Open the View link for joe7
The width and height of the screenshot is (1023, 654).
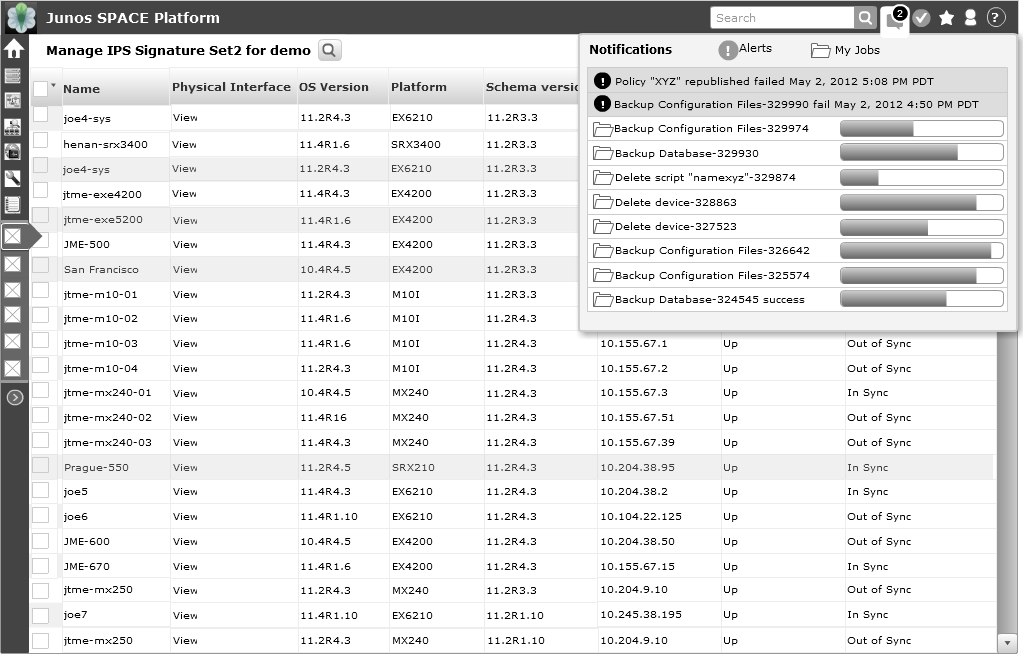click(x=185, y=615)
